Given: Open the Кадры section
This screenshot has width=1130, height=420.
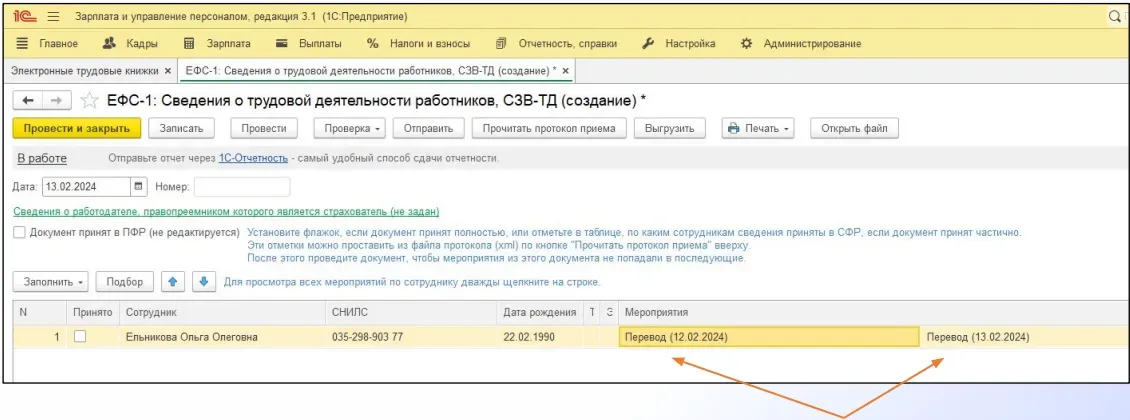Looking at the screenshot, I should [x=130, y=43].
